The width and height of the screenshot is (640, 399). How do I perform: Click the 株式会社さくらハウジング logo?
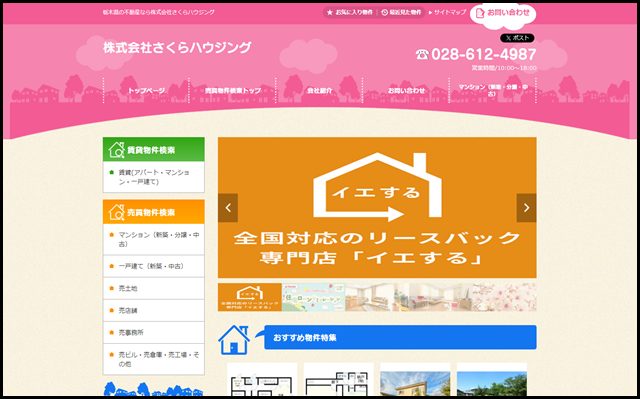(x=177, y=48)
